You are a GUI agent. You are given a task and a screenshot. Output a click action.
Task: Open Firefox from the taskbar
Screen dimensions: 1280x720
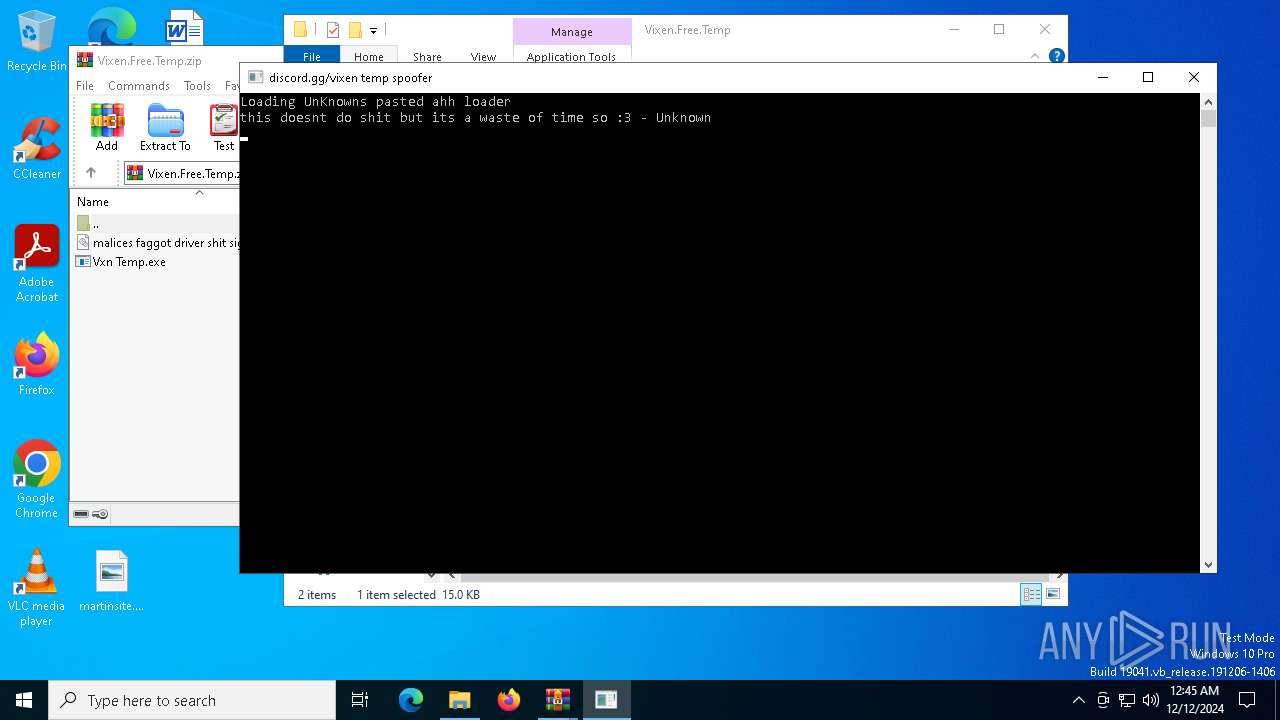(508, 700)
